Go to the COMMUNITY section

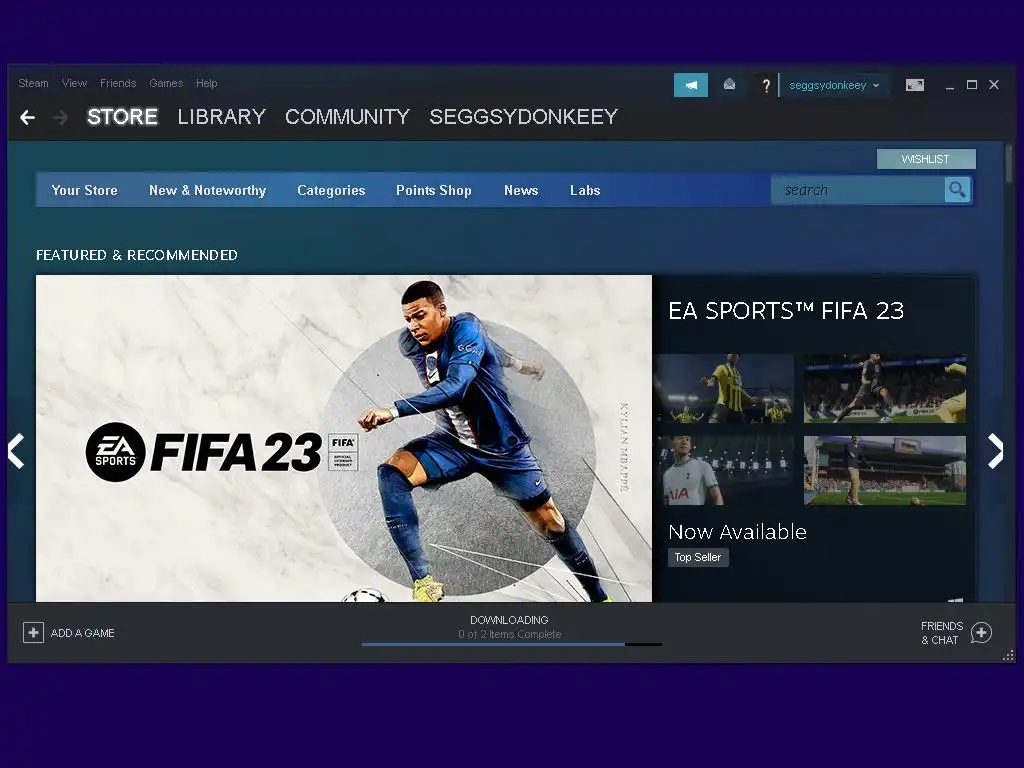tap(347, 117)
